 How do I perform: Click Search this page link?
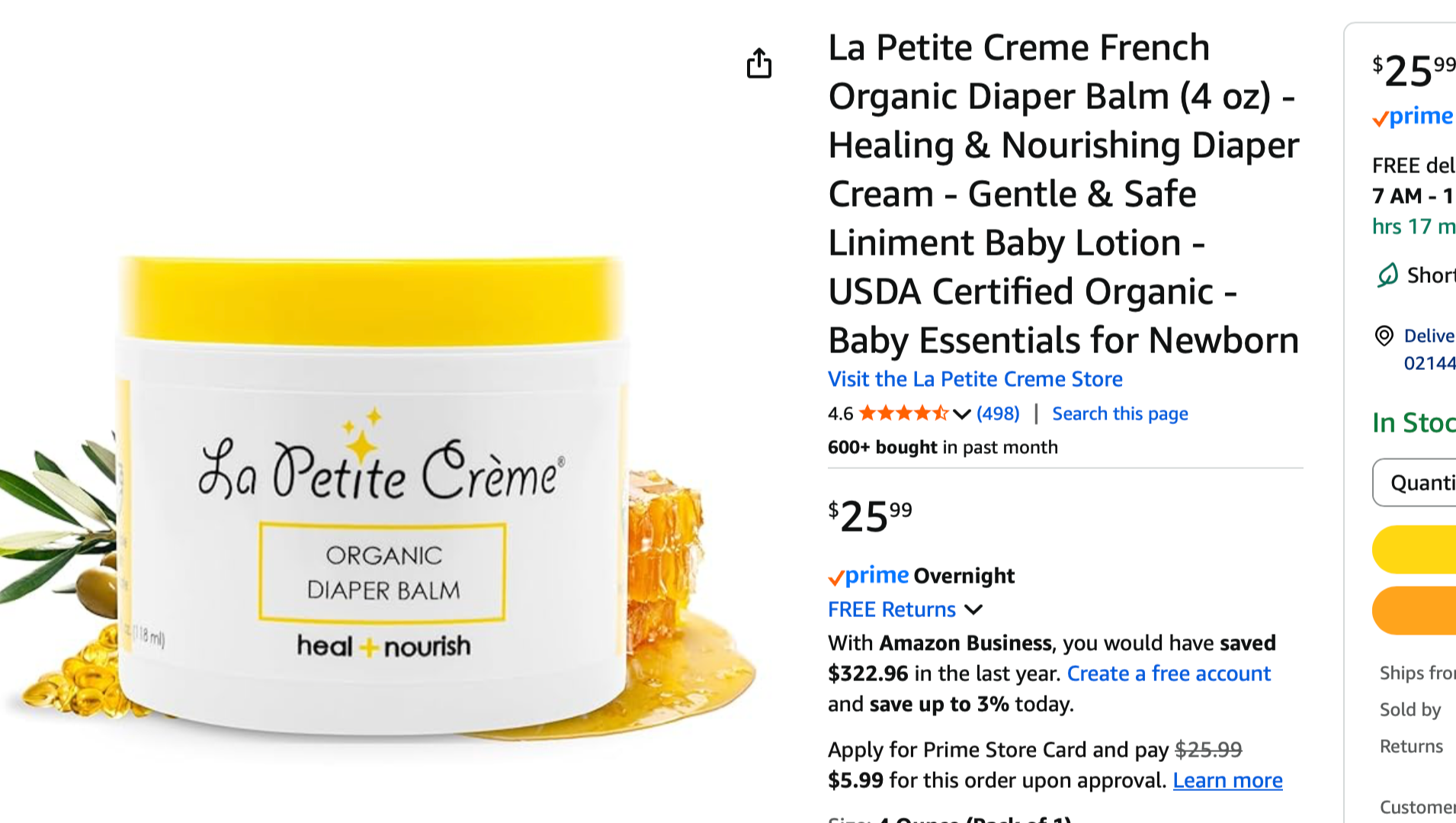pyautogui.click(x=1120, y=413)
